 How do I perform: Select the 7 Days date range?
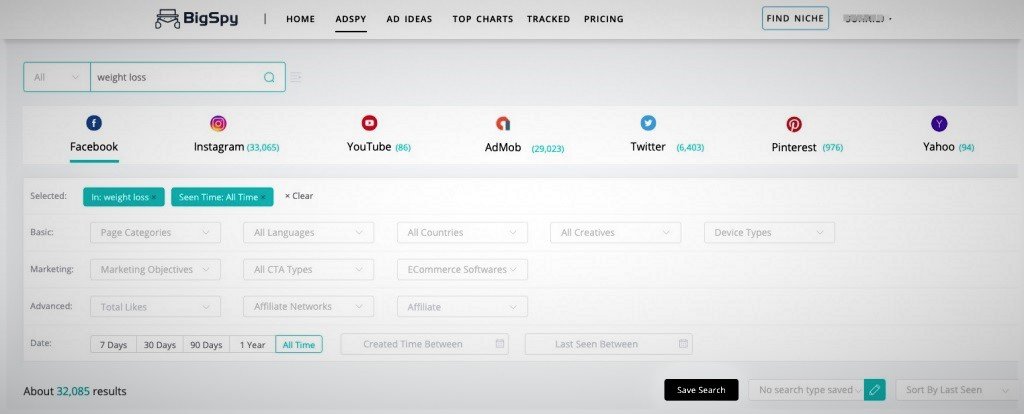[113, 344]
